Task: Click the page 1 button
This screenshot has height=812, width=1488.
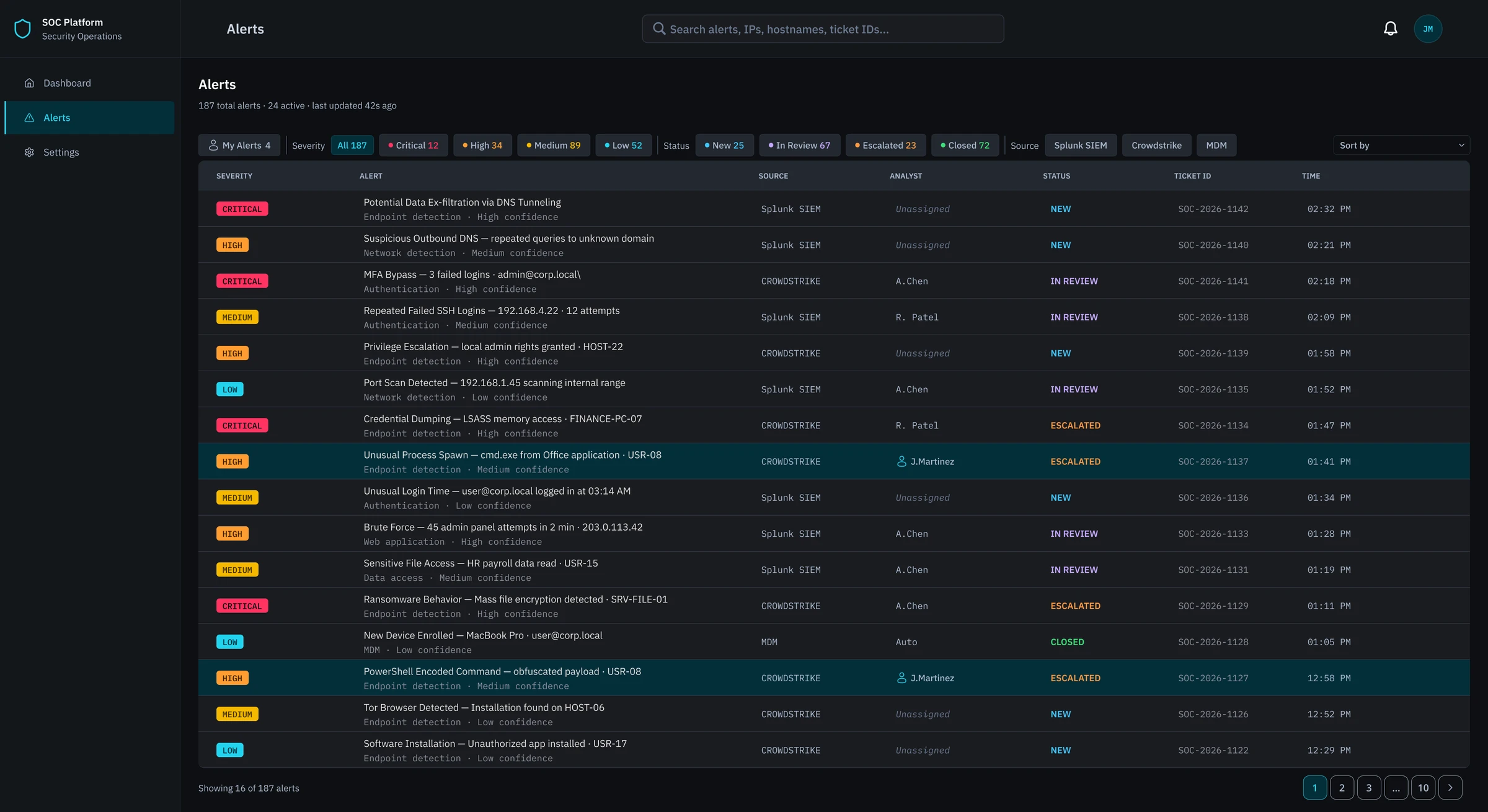Action: tap(1314, 787)
